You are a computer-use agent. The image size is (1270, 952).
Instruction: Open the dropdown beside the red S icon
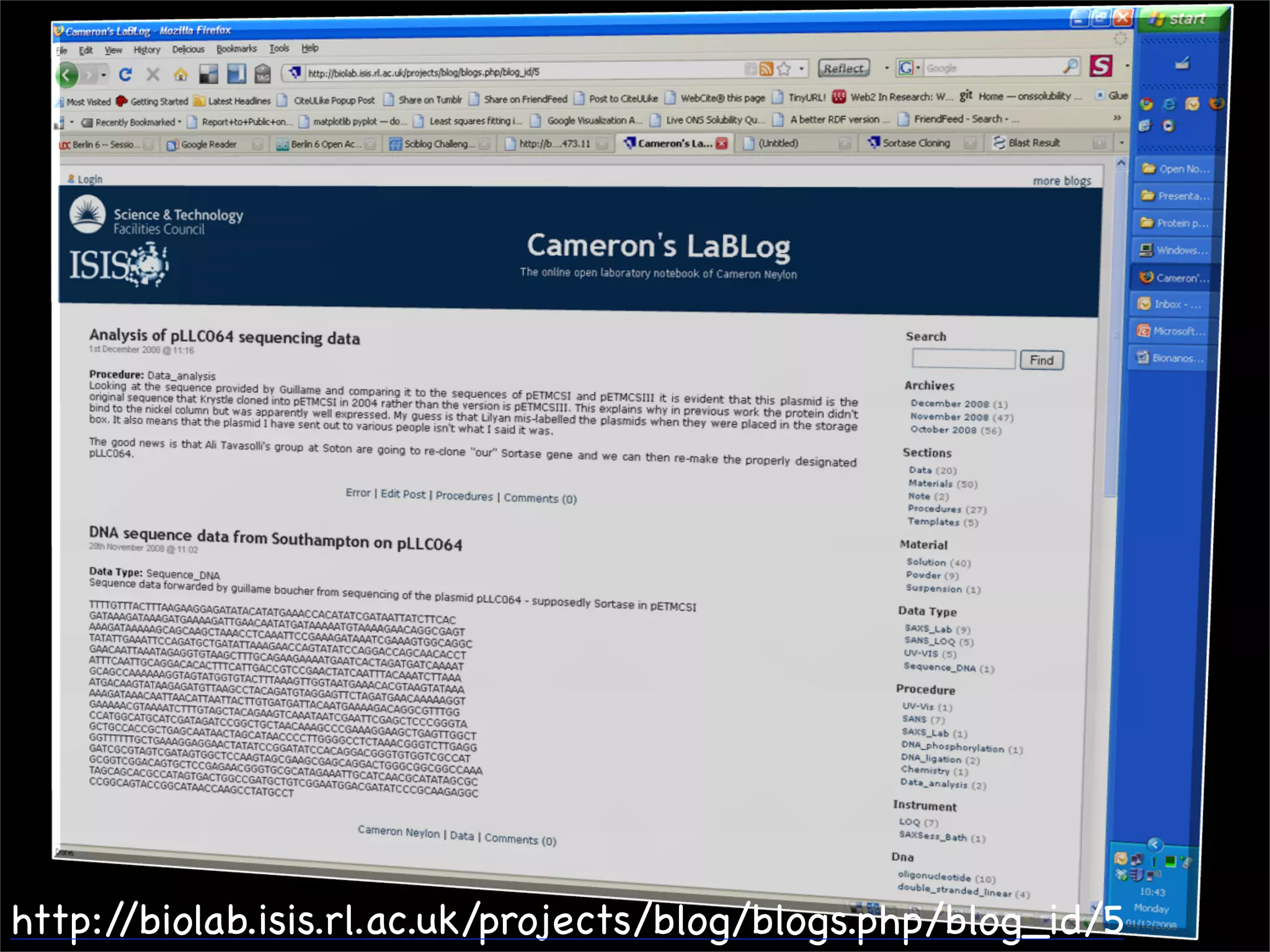point(1126,64)
